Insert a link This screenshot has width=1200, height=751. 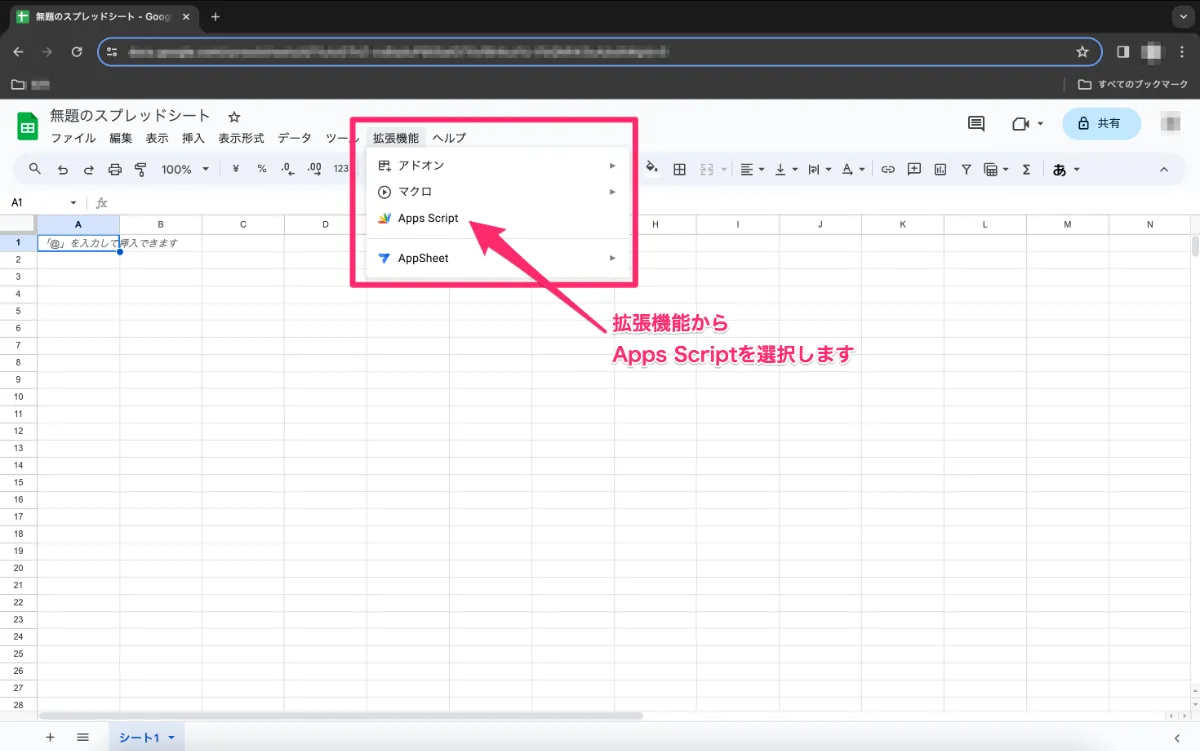click(x=887, y=169)
